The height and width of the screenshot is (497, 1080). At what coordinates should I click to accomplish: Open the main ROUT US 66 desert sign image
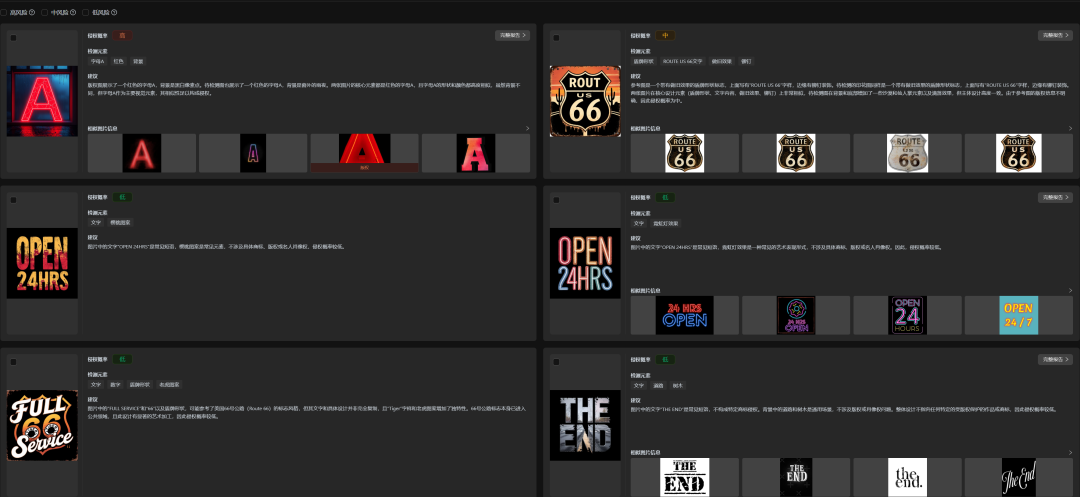(585, 101)
